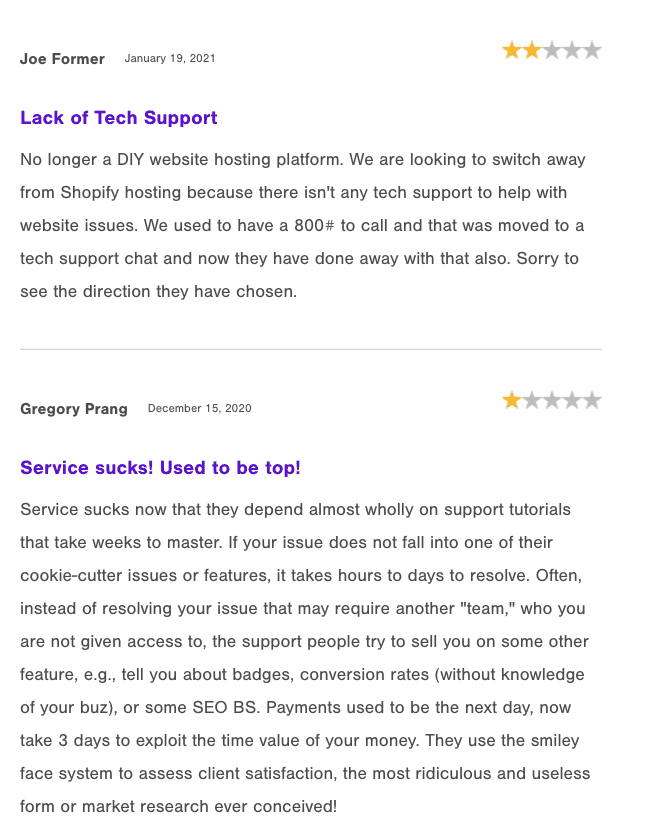Screen dimensions: 660x825
Task: Click first gold star on Joe Former's review
Action: pos(512,50)
